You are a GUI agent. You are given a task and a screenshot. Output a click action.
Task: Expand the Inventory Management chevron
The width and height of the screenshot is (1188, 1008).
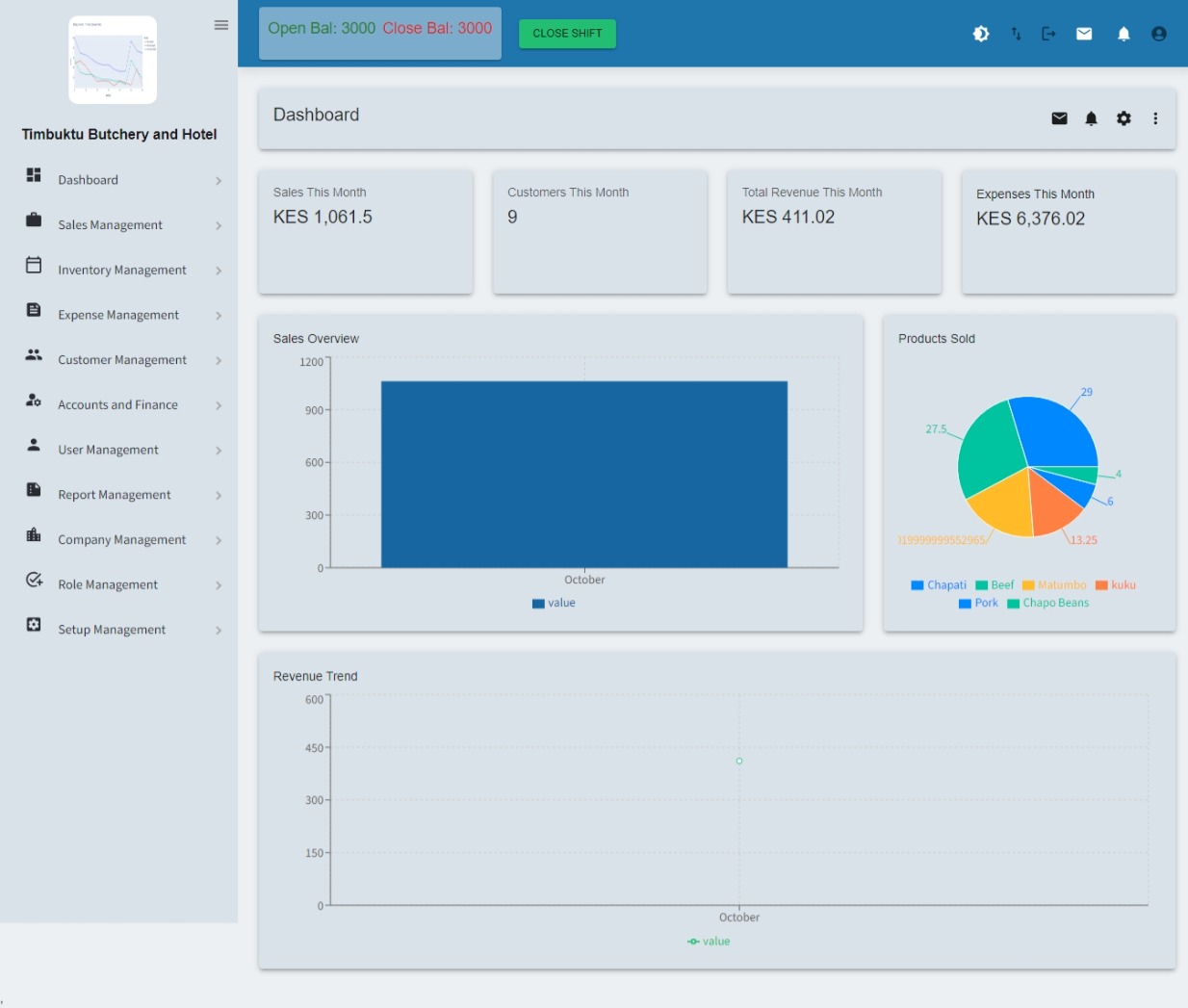tap(219, 271)
